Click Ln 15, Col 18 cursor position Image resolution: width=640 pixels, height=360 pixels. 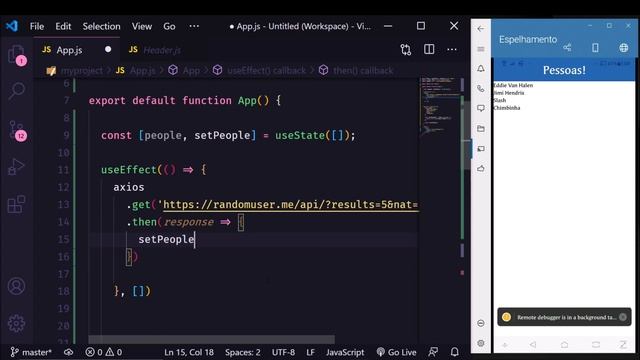coord(189,352)
